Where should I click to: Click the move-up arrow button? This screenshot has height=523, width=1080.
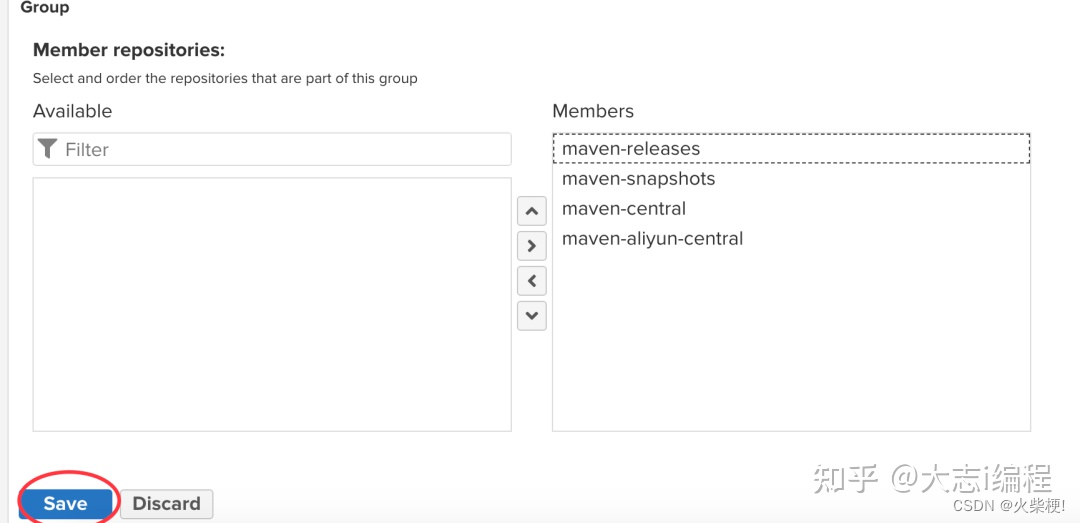(532, 211)
